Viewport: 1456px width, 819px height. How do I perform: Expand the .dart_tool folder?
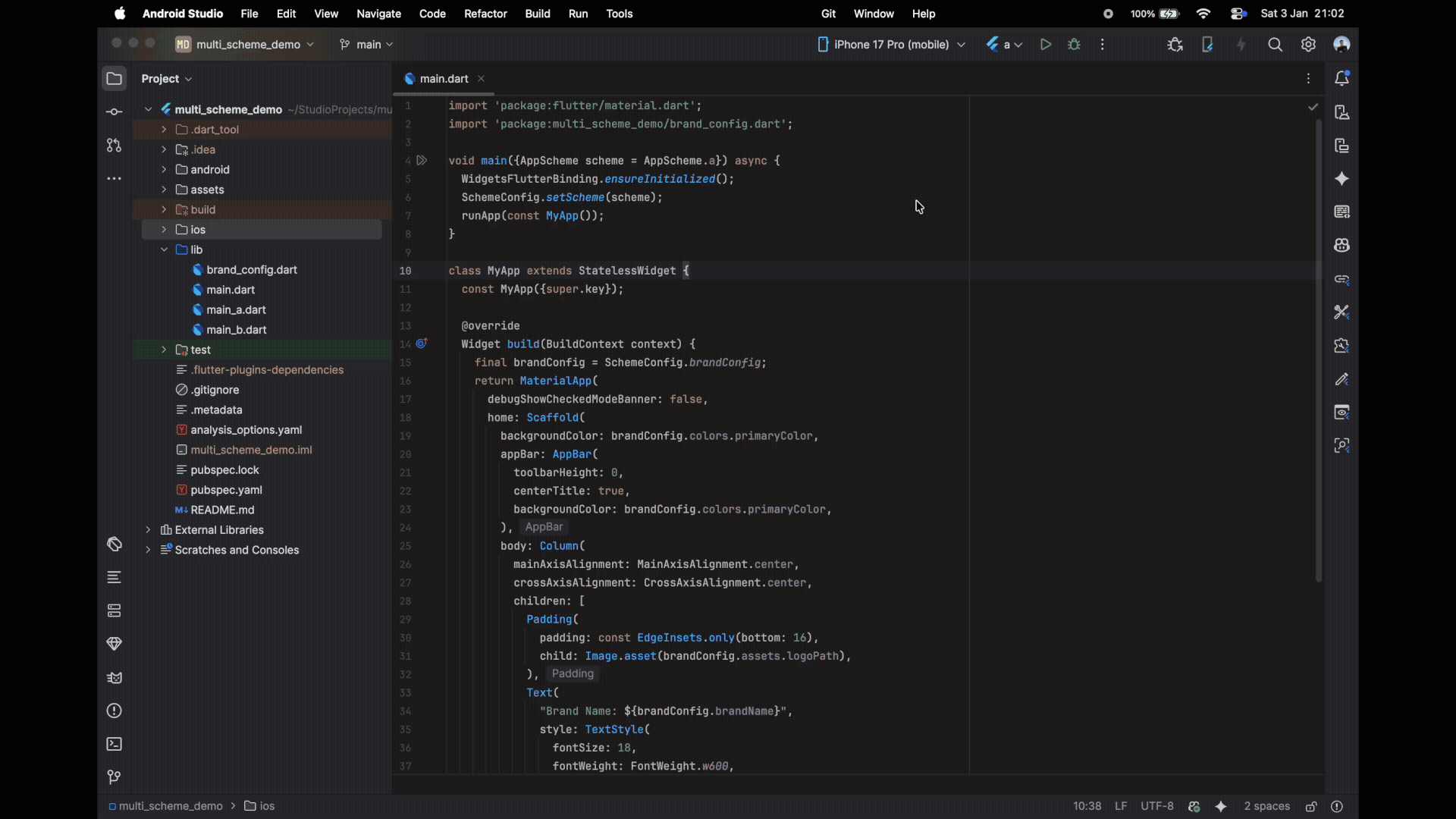click(x=164, y=130)
